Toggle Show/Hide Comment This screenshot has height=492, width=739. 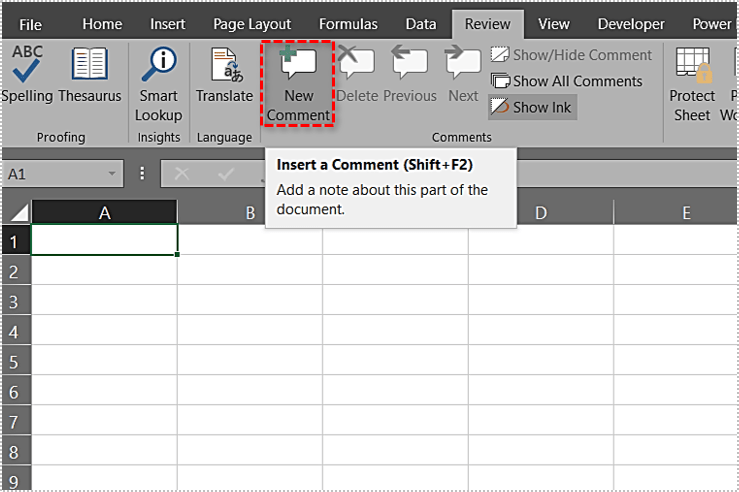(571, 55)
